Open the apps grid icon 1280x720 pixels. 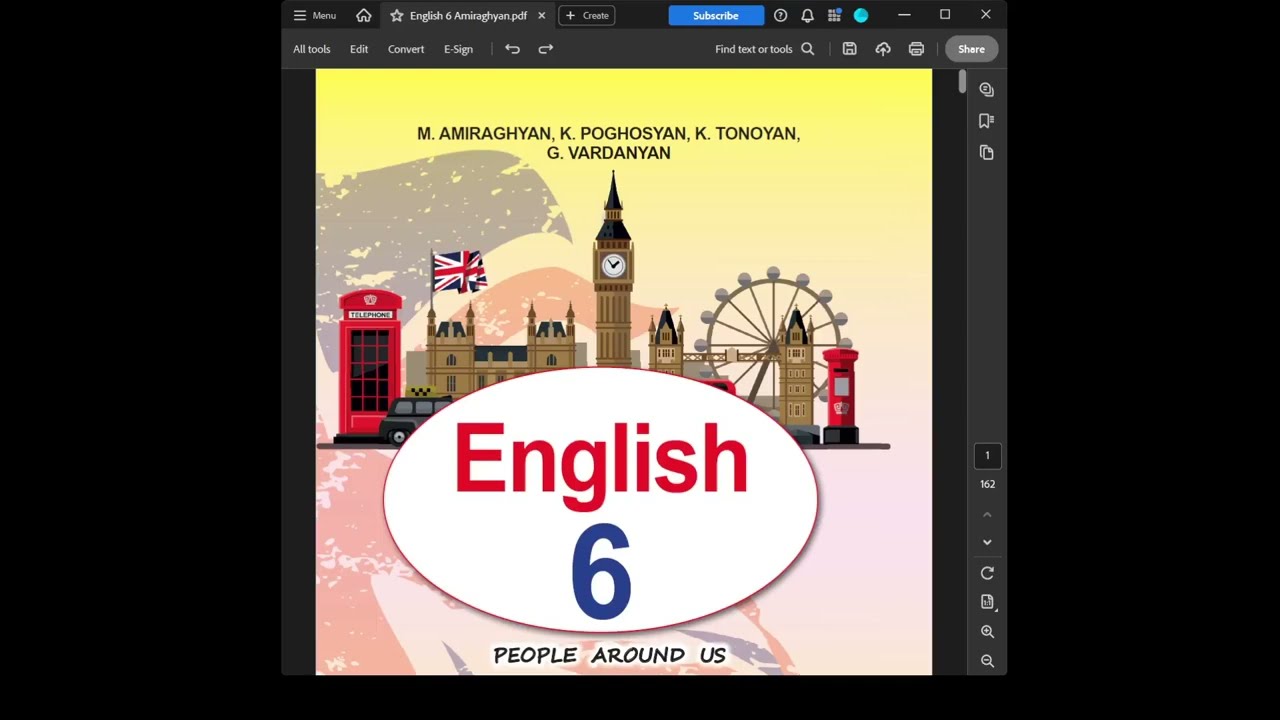[x=834, y=15]
